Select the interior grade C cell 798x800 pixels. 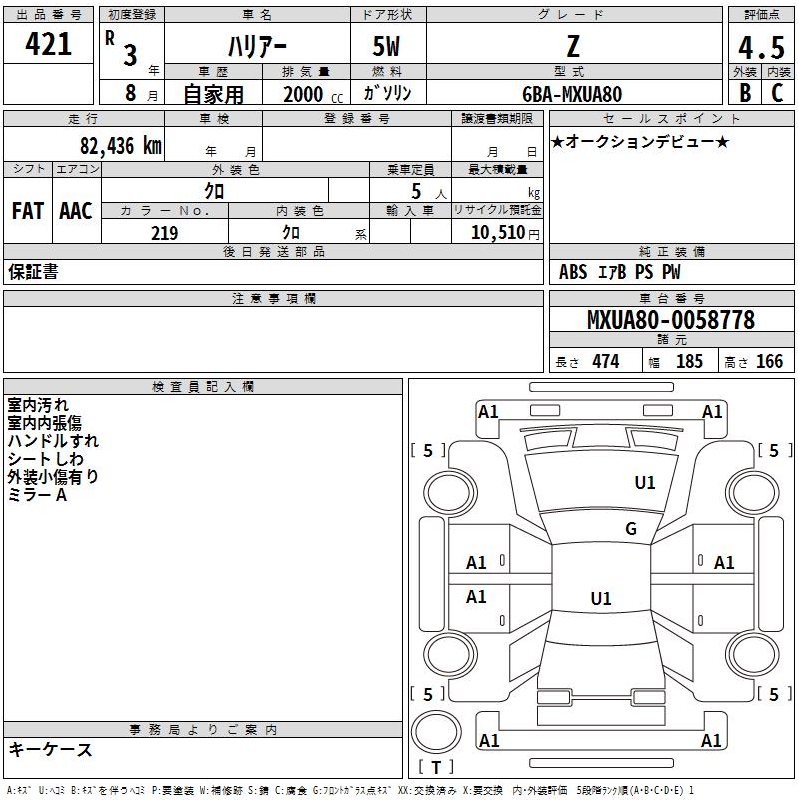click(x=777, y=93)
